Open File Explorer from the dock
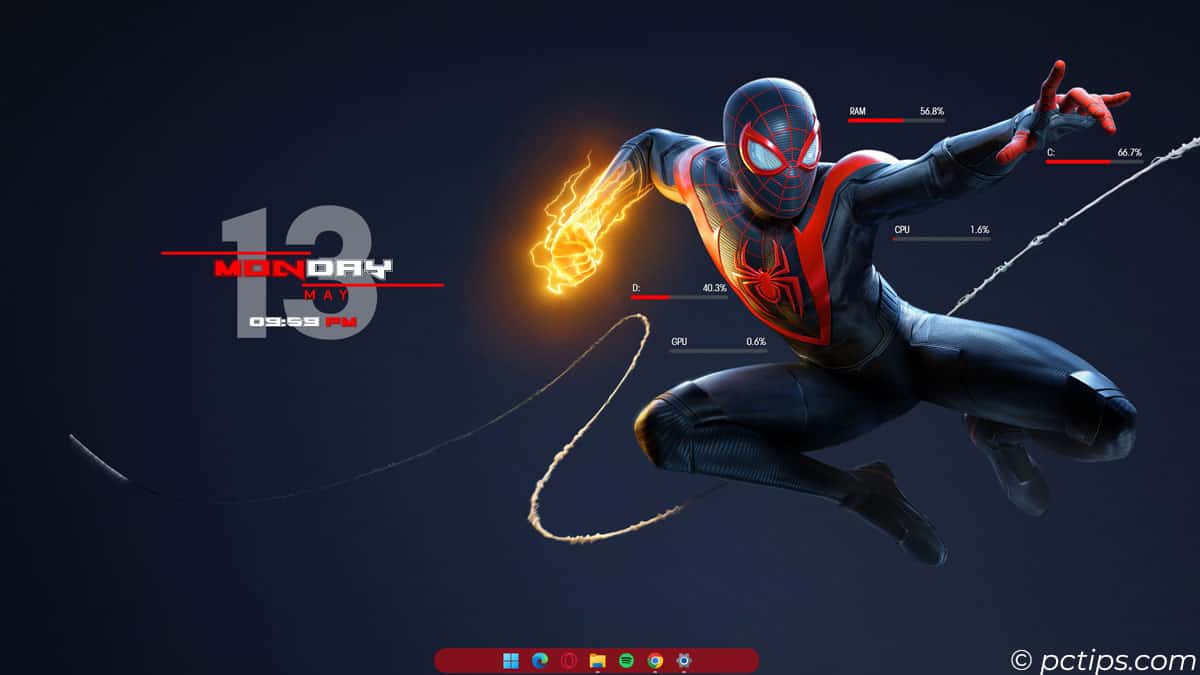 click(597, 660)
